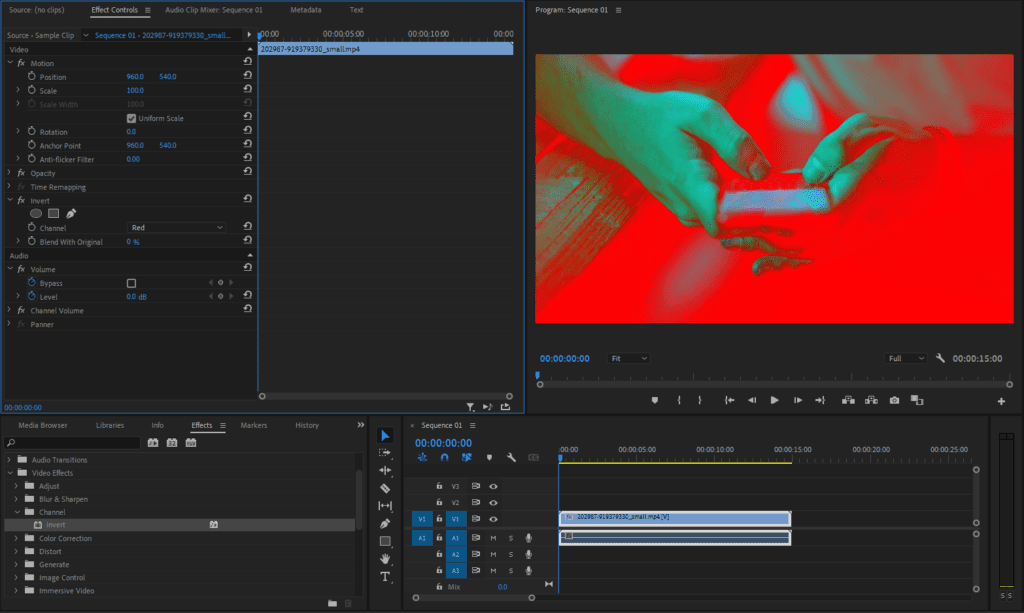This screenshot has width=1024, height=613.
Task: Go to In point
Action: (x=729, y=400)
